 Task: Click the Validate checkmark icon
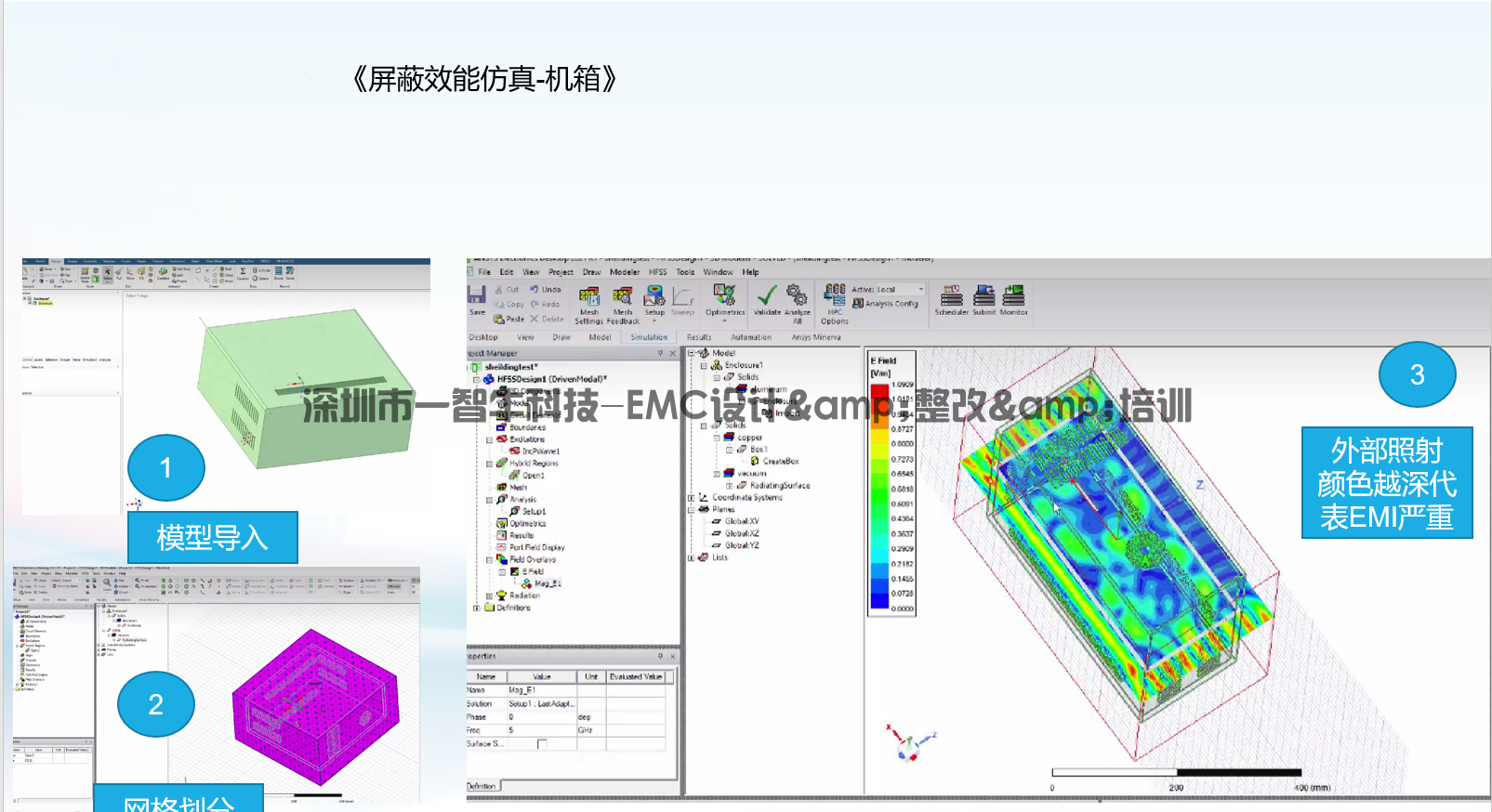(x=767, y=298)
